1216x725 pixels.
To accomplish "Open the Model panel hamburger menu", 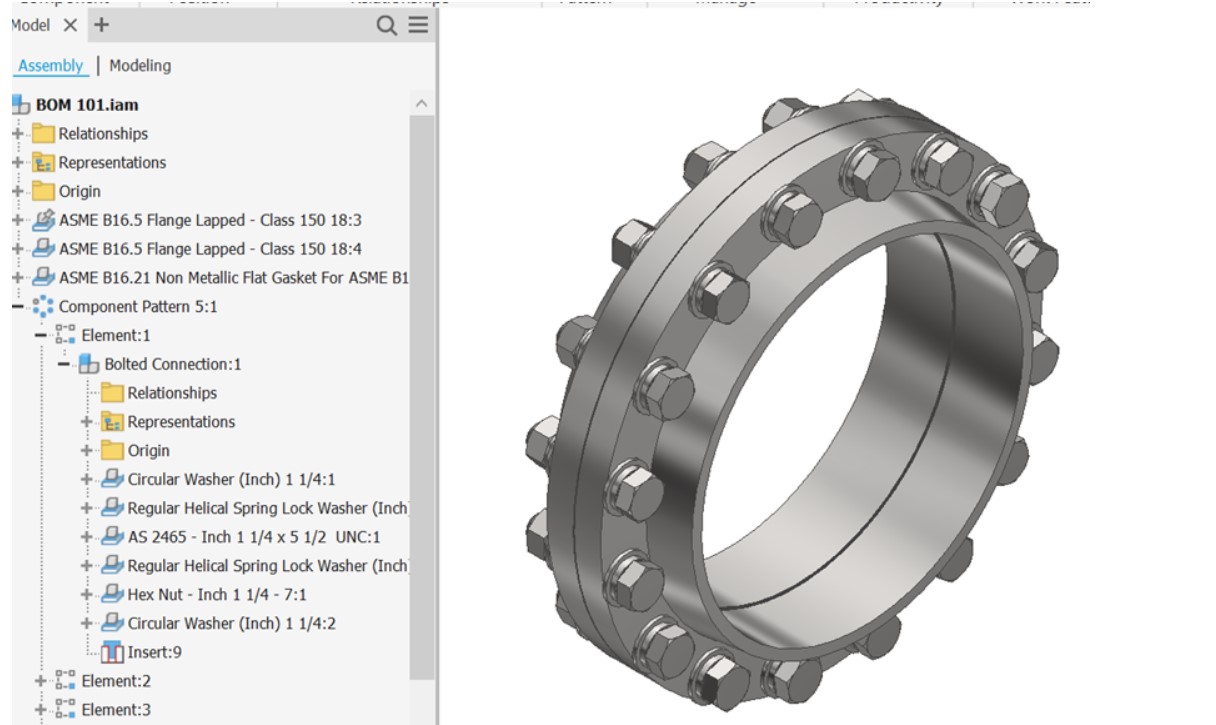I will point(418,26).
